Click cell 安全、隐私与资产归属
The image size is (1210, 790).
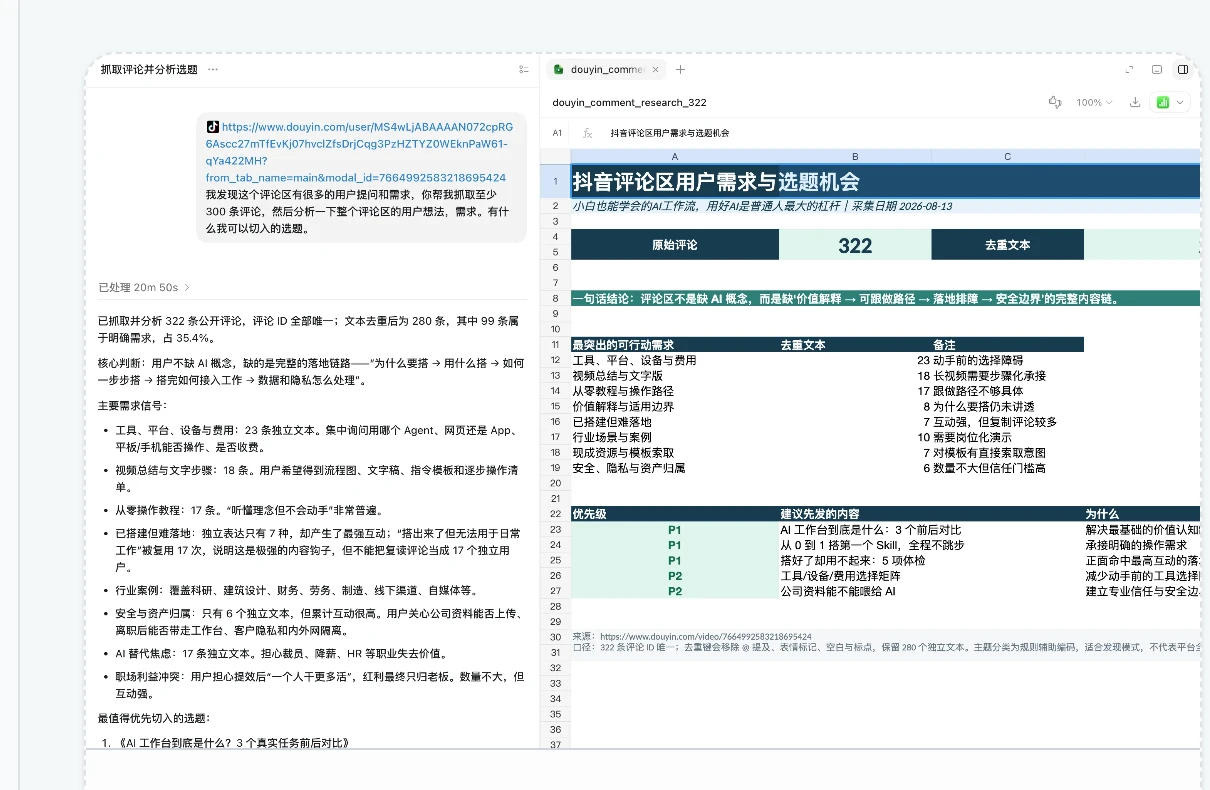(675, 468)
